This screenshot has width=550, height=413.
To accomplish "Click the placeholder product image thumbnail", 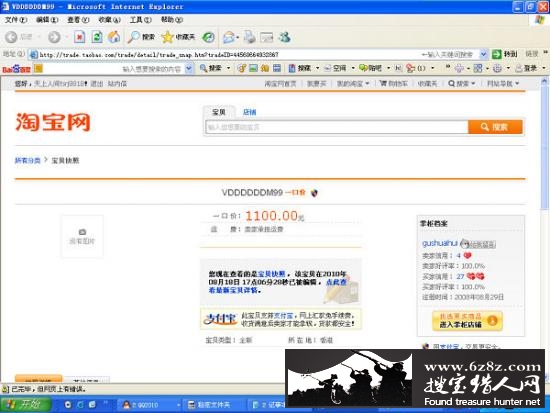I will 82,237.
